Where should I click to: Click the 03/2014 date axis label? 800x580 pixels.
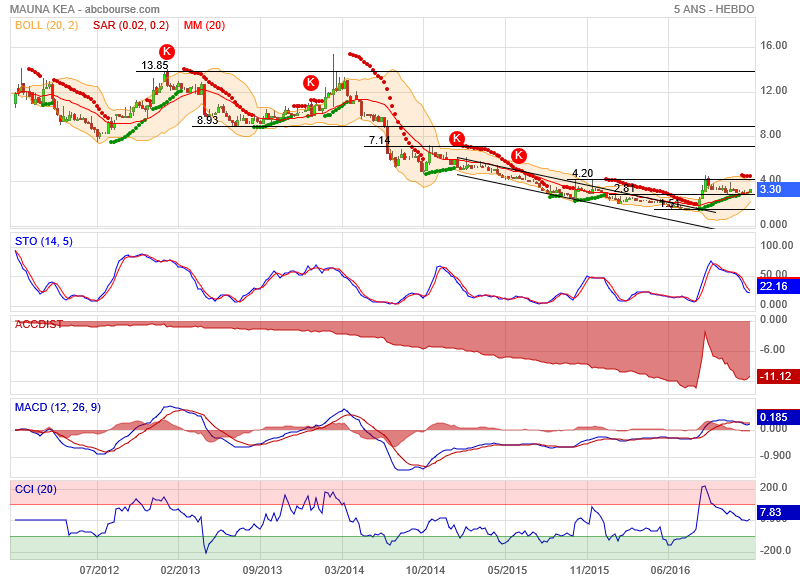(344, 570)
